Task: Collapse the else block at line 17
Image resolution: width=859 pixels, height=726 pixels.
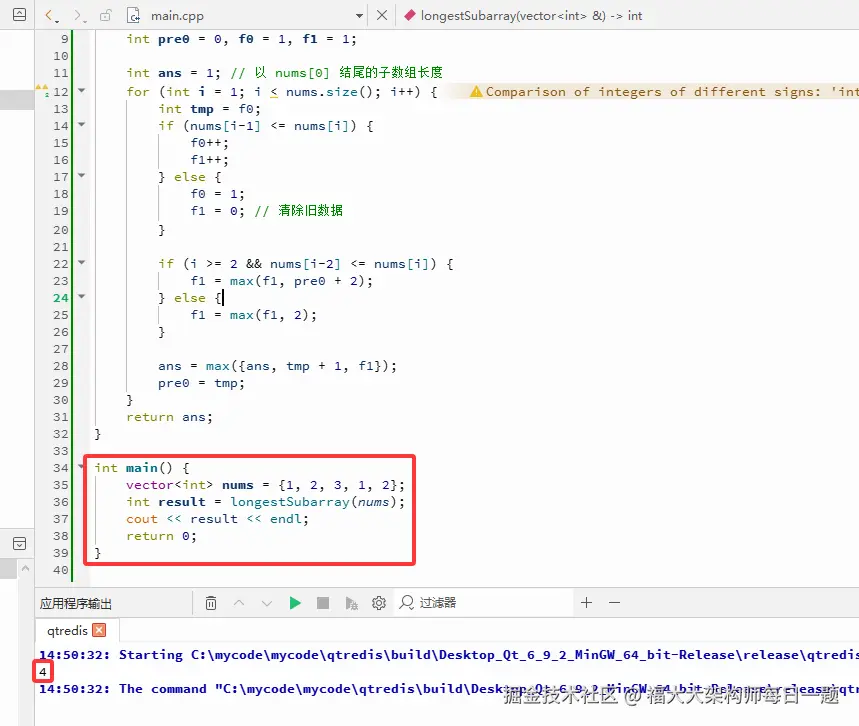Action: point(82,175)
